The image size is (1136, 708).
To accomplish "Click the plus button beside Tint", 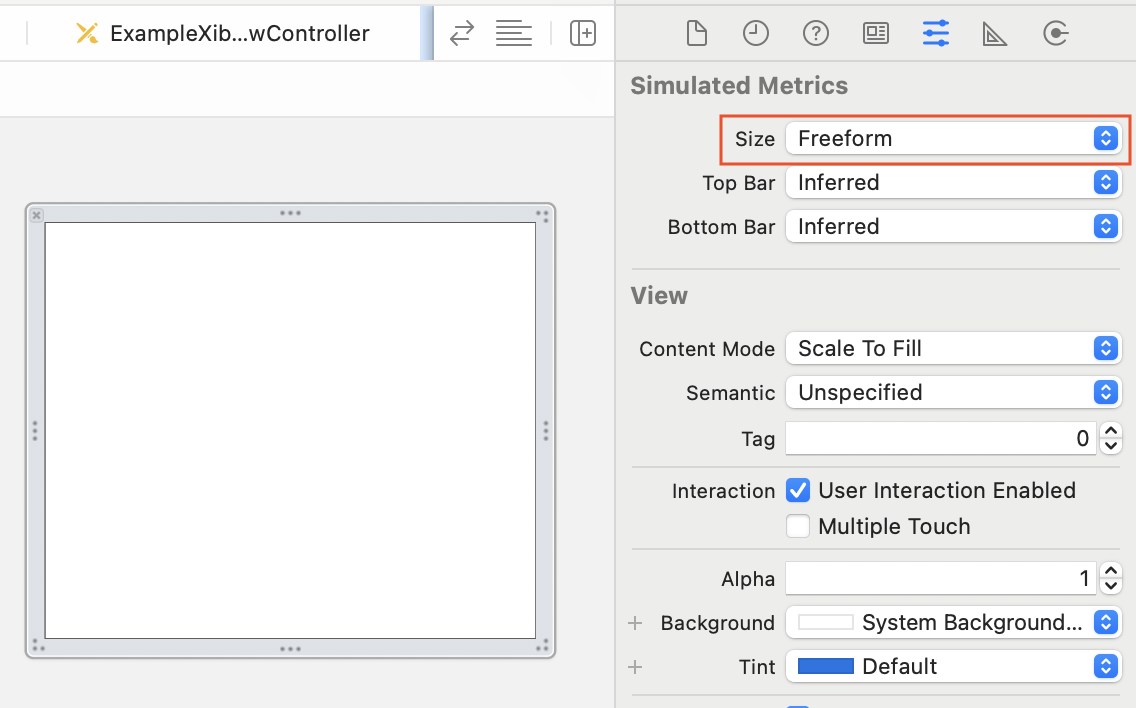I will pyautogui.click(x=635, y=667).
